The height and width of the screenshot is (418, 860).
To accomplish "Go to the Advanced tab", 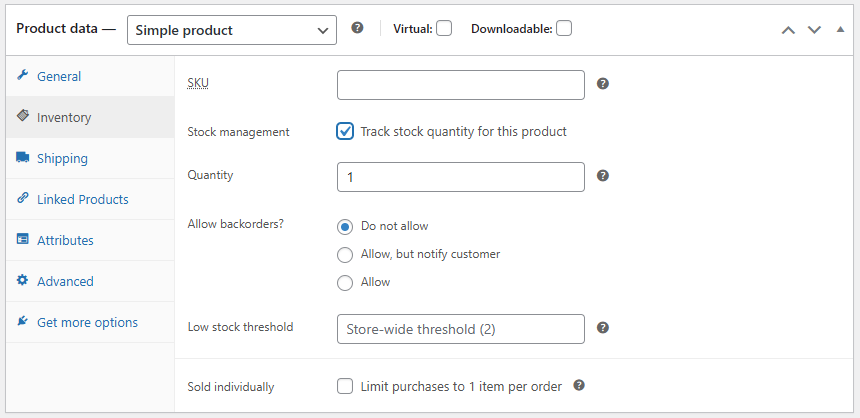I will pyautogui.click(x=90, y=281).
